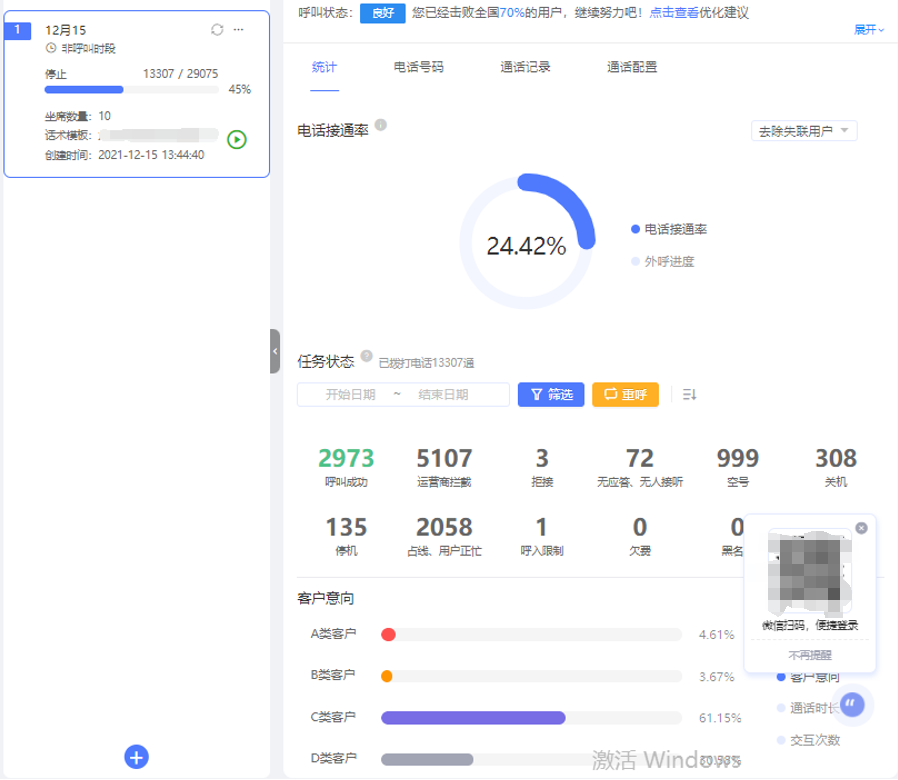Click the 点击查看 optimization link
This screenshot has height=780, width=898.
point(673,12)
